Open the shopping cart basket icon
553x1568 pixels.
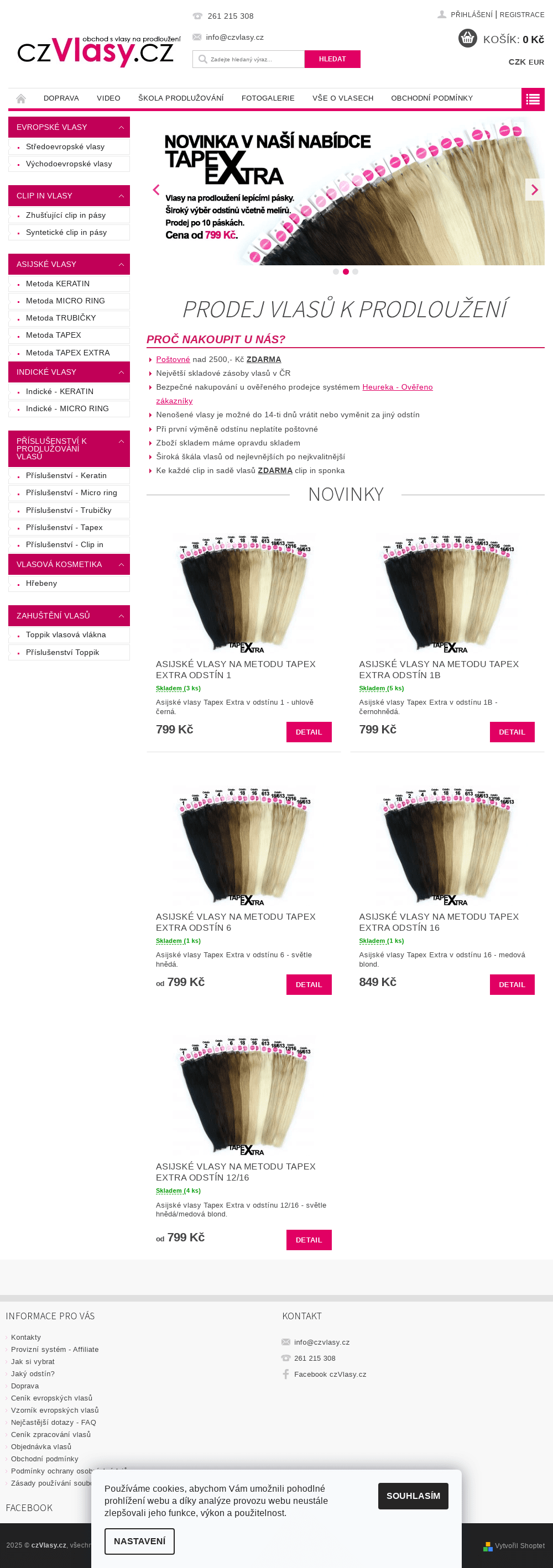coord(467,39)
